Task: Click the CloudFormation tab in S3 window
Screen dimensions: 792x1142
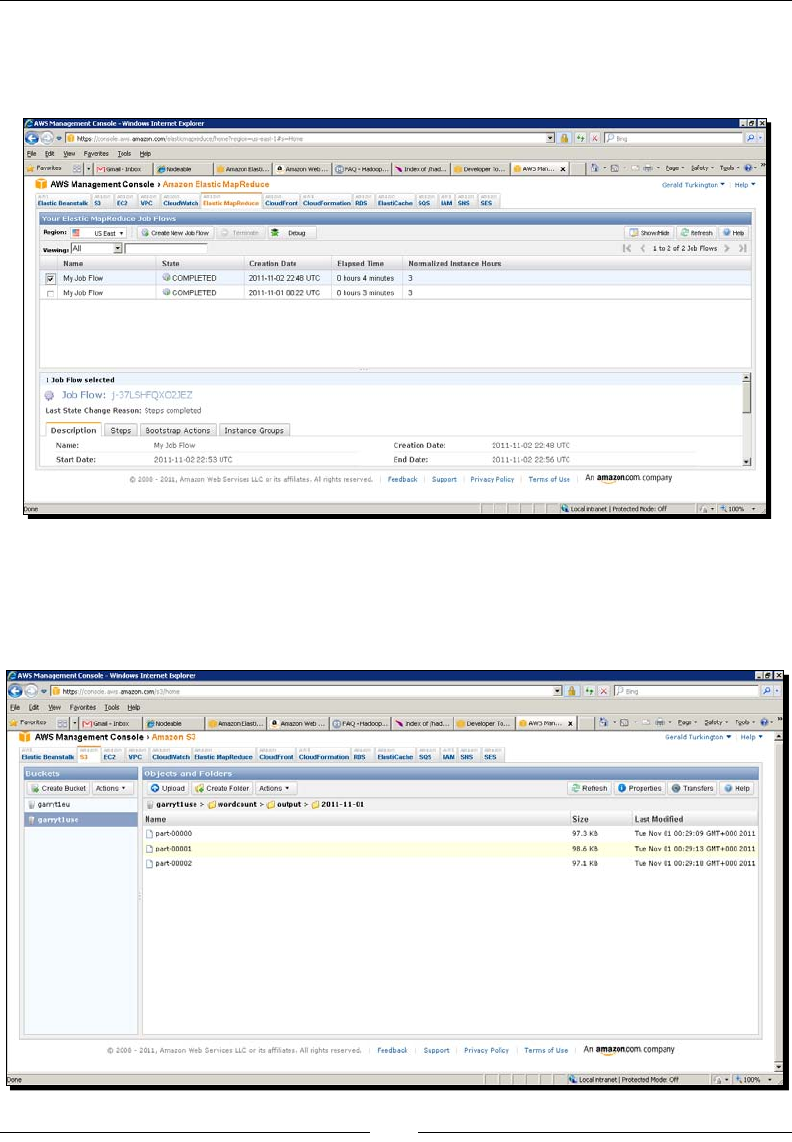Action: coord(324,756)
